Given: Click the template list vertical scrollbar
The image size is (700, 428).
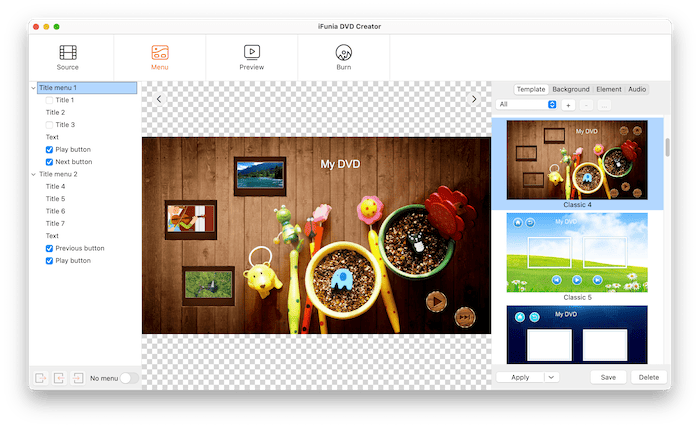Looking at the screenshot, I should pyautogui.click(x=667, y=147).
